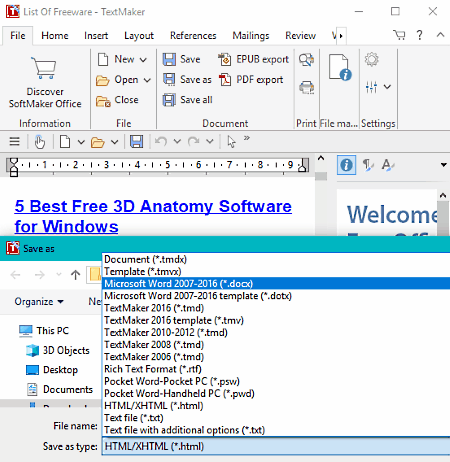Click the undo arrow icon
This screenshot has height=462, width=450.
click(161, 142)
